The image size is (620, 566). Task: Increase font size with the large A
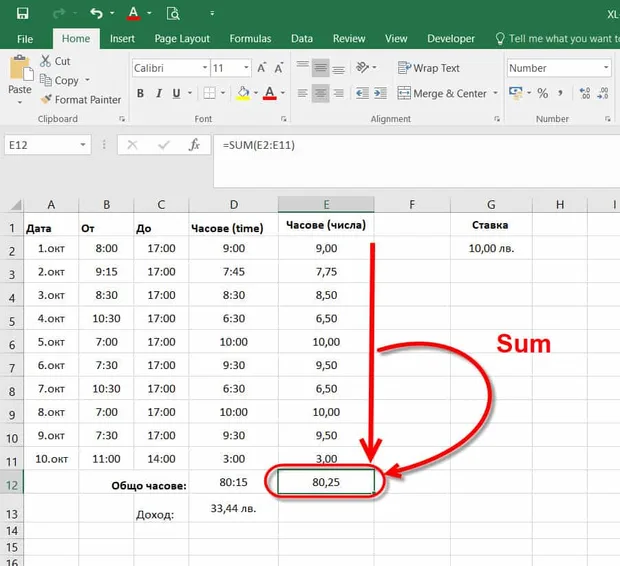coord(261,68)
